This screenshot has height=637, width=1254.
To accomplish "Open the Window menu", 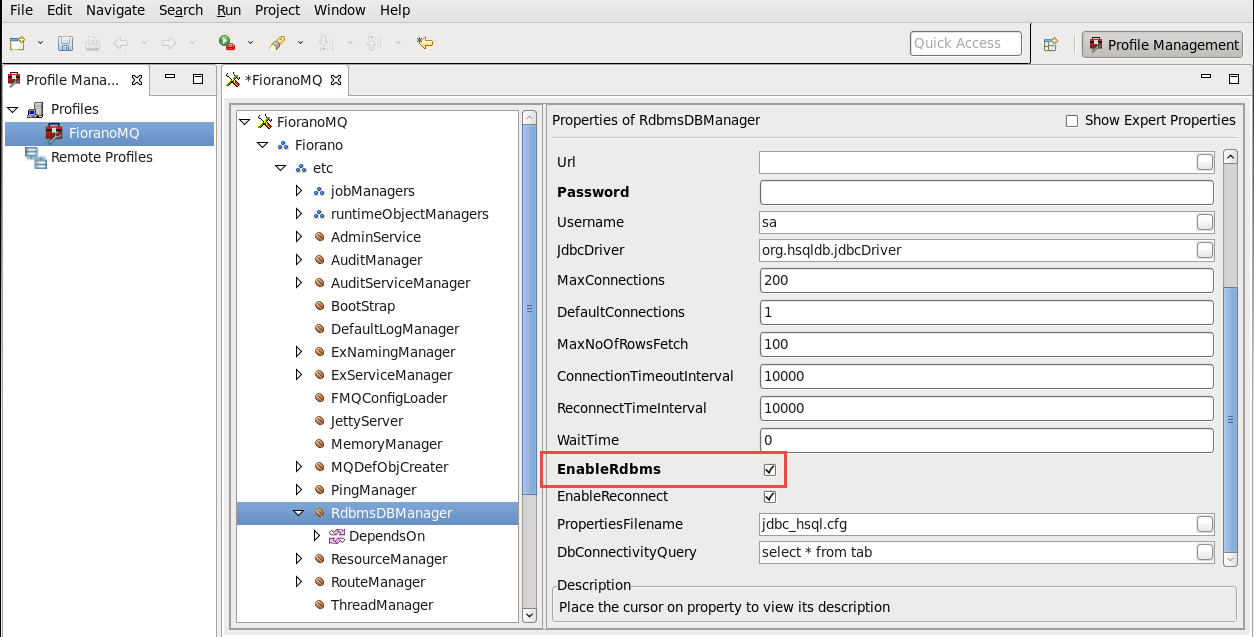I will [x=340, y=10].
